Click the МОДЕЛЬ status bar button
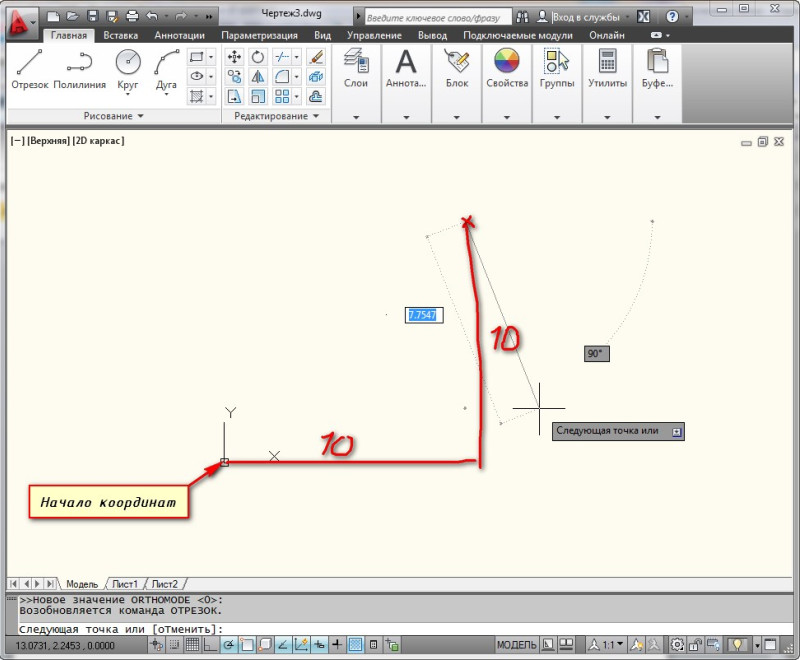Image resolution: width=800 pixels, height=660 pixels. pos(516,645)
